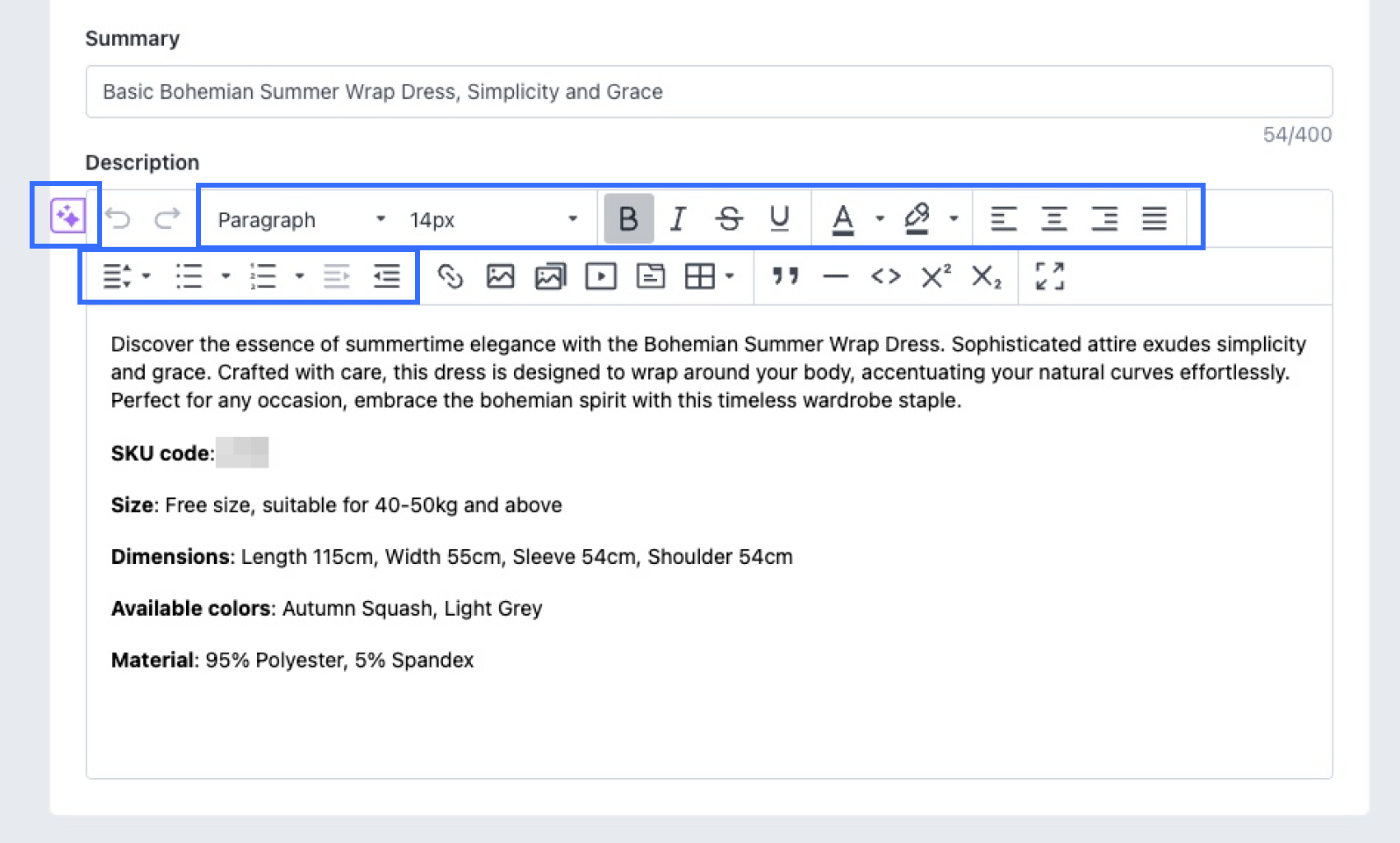Insert a single image
1400x843 pixels.
pyautogui.click(x=500, y=277)
